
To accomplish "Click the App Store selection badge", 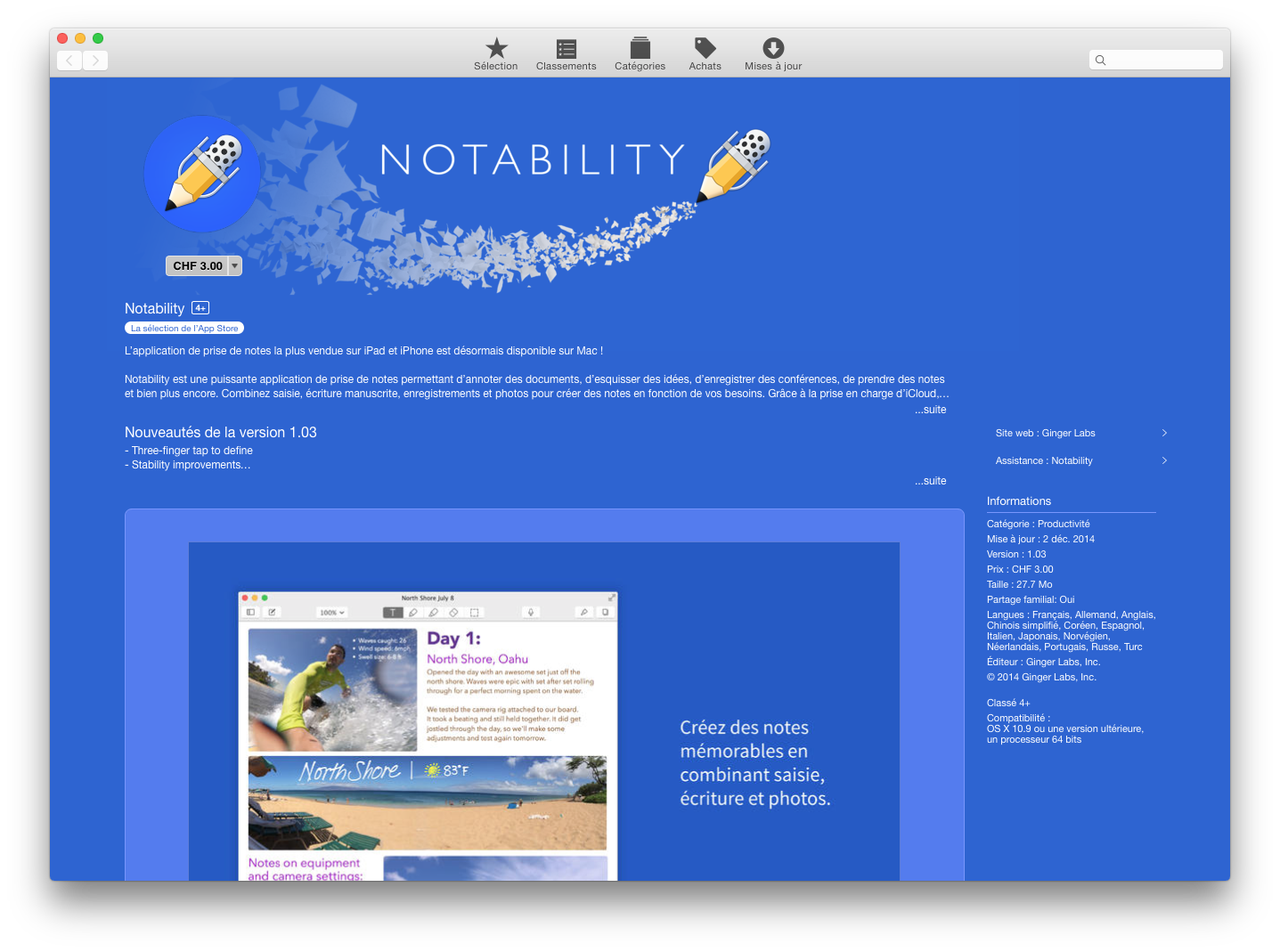I will [184, 329].
